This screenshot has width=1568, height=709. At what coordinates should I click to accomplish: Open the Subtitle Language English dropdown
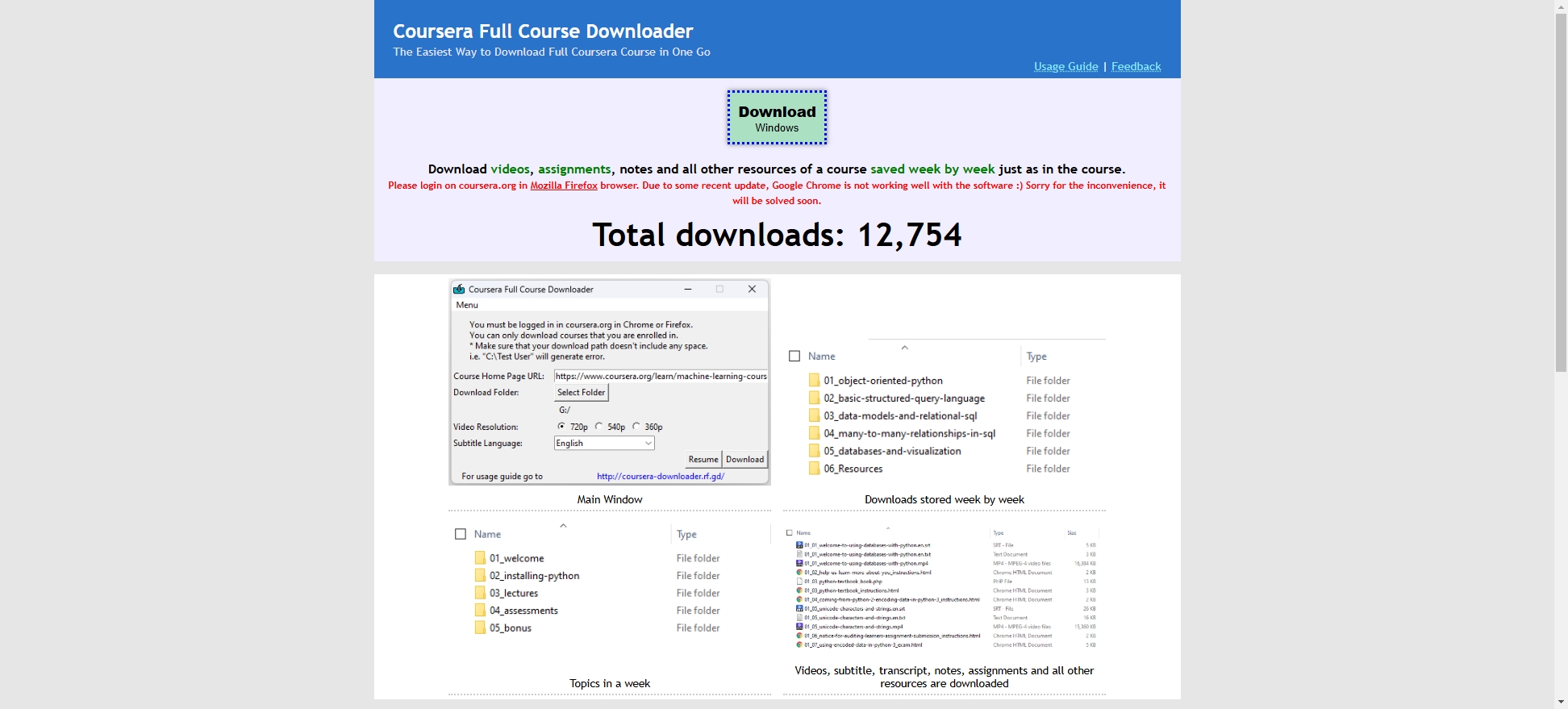click(604, 443)
